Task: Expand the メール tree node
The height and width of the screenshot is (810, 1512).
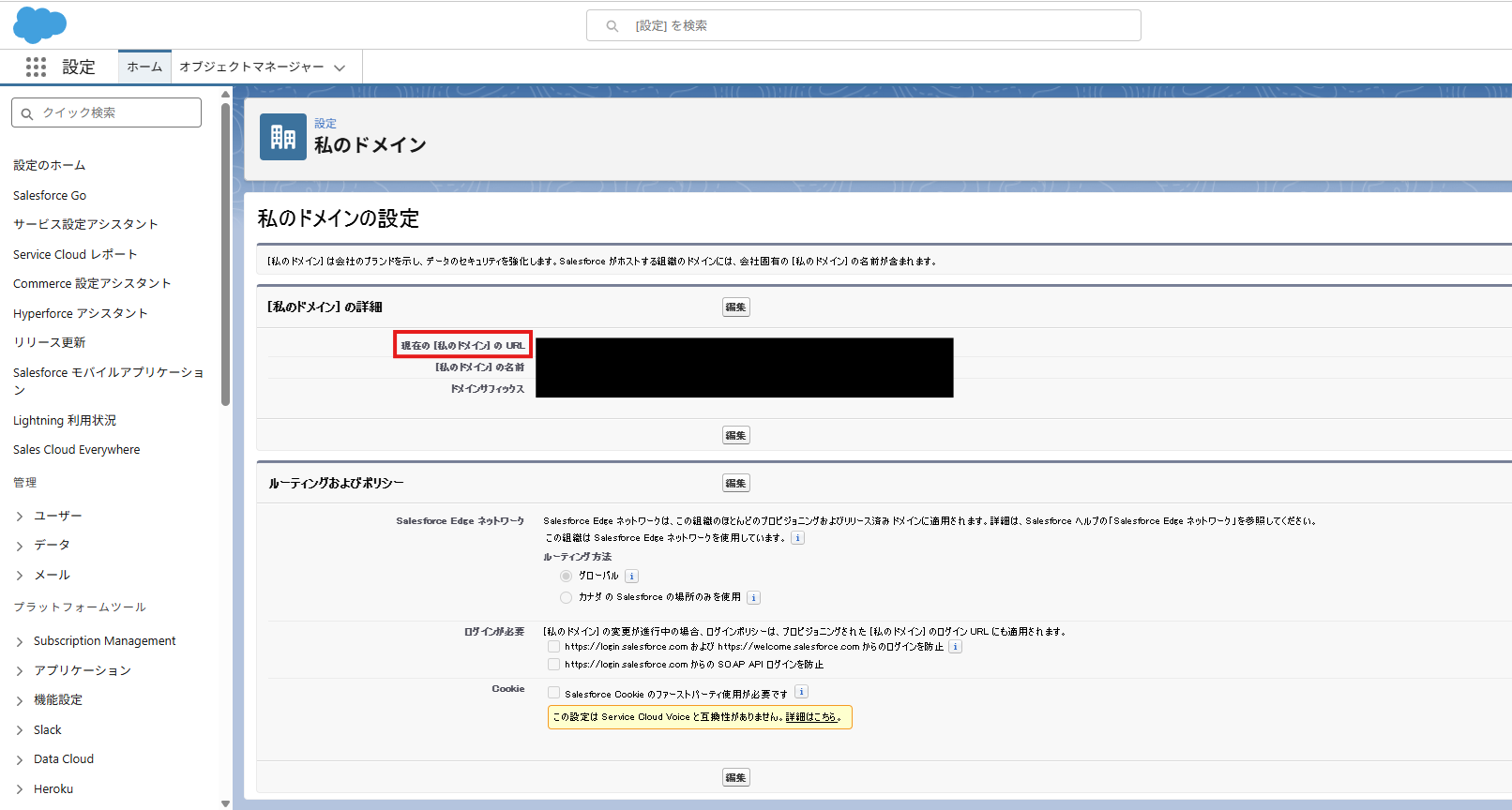Action: 20,576
